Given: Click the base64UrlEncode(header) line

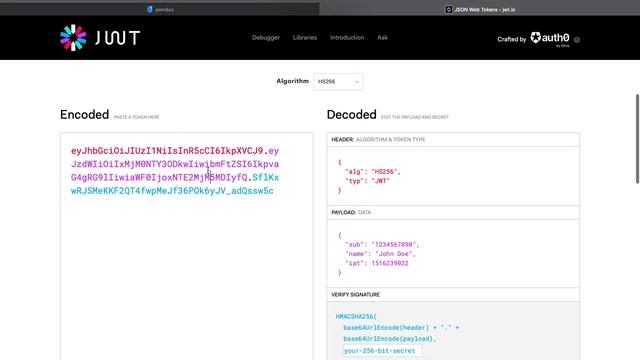Looking at the screenshot, I should click(401, 327).
